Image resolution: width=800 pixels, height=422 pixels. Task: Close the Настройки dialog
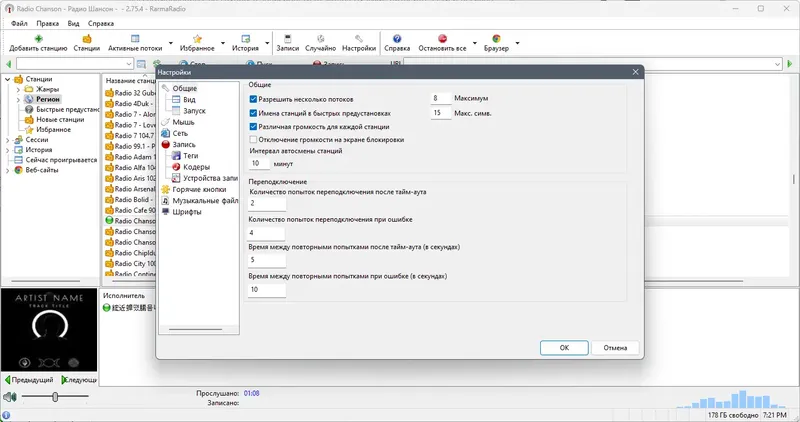tap(635, 72)
